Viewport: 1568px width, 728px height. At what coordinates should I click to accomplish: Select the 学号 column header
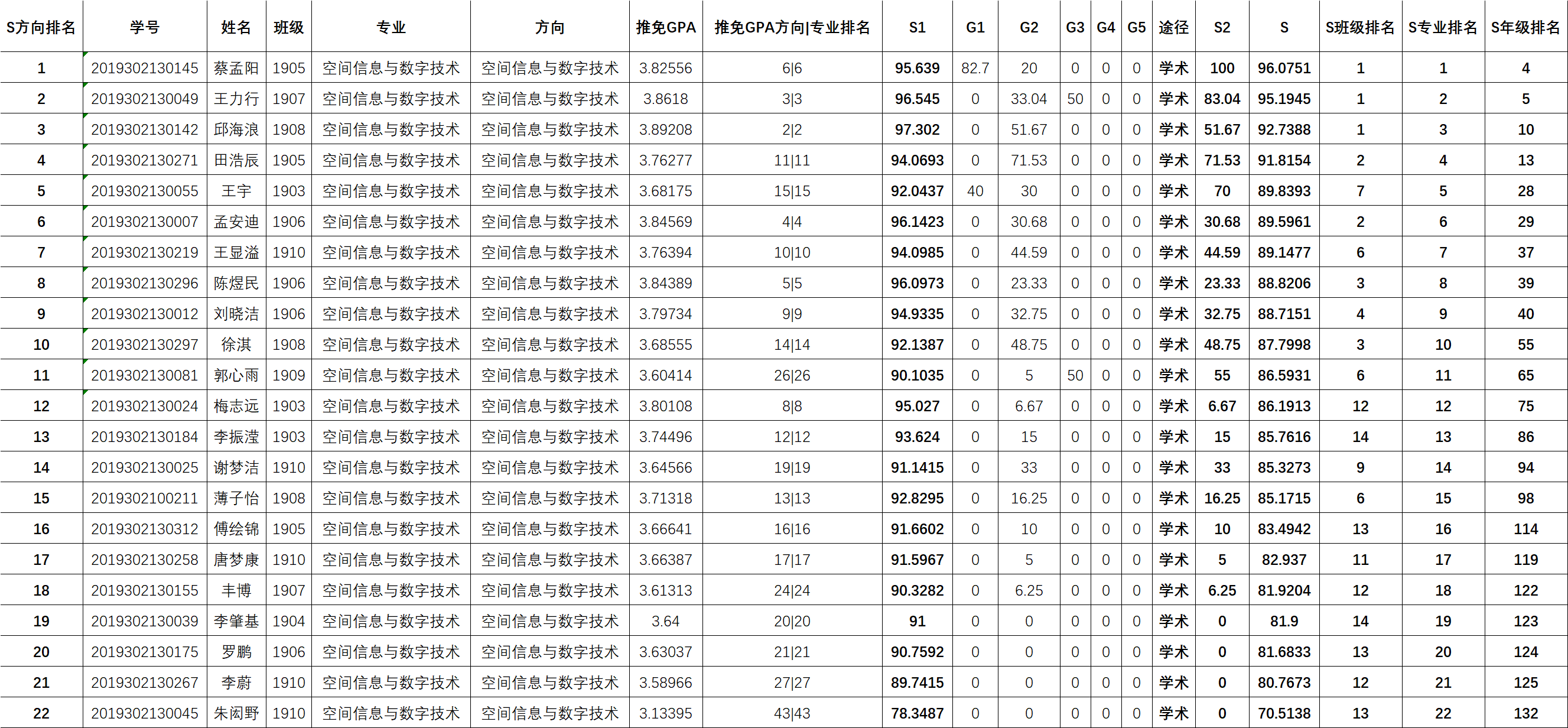point(145,27)
